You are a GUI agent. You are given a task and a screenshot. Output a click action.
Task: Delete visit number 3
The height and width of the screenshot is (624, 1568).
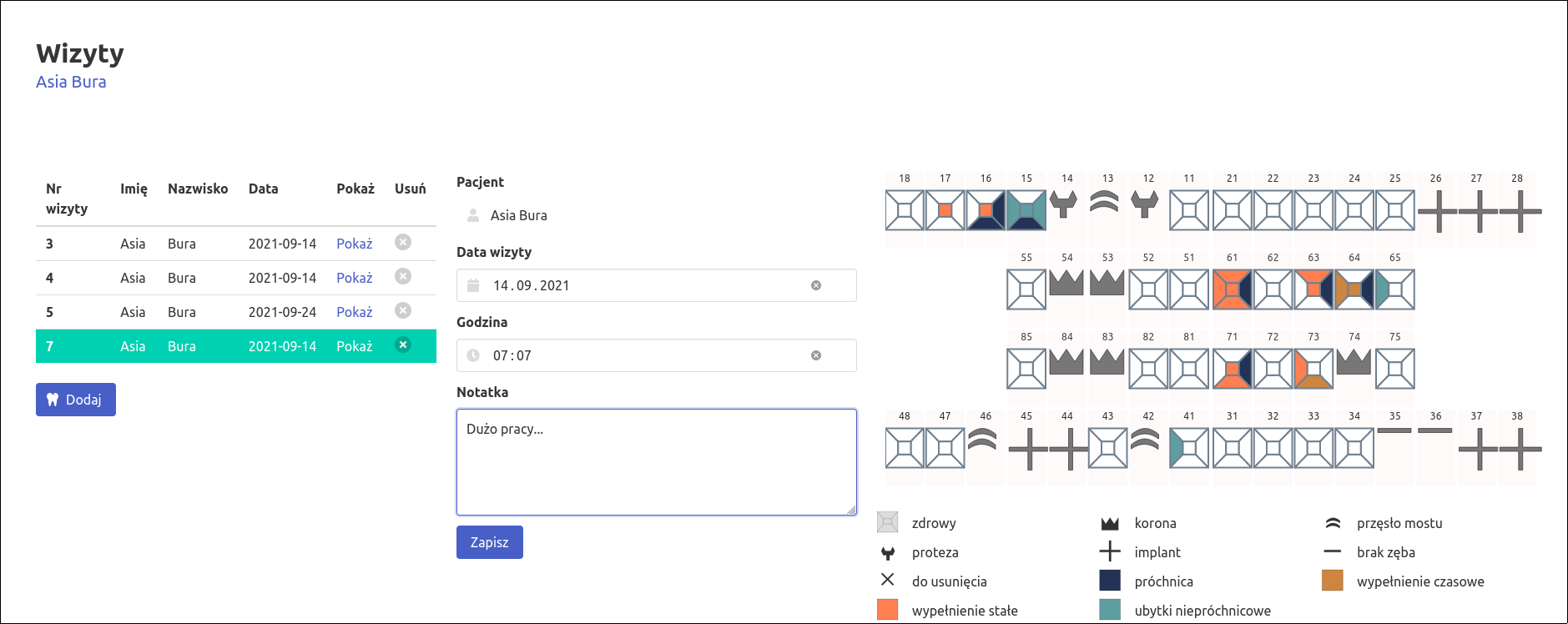point(403,243)
